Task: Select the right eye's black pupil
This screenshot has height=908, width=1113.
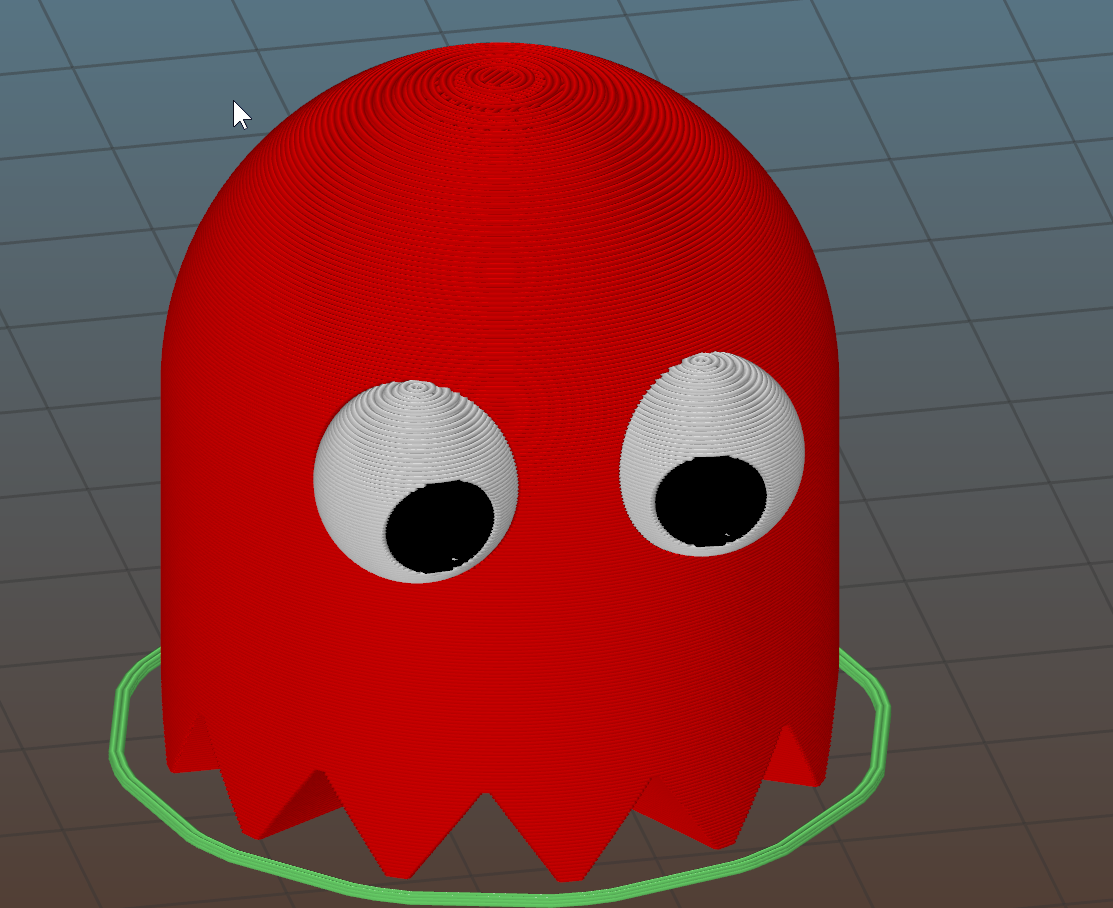Action: coord(711,501)
